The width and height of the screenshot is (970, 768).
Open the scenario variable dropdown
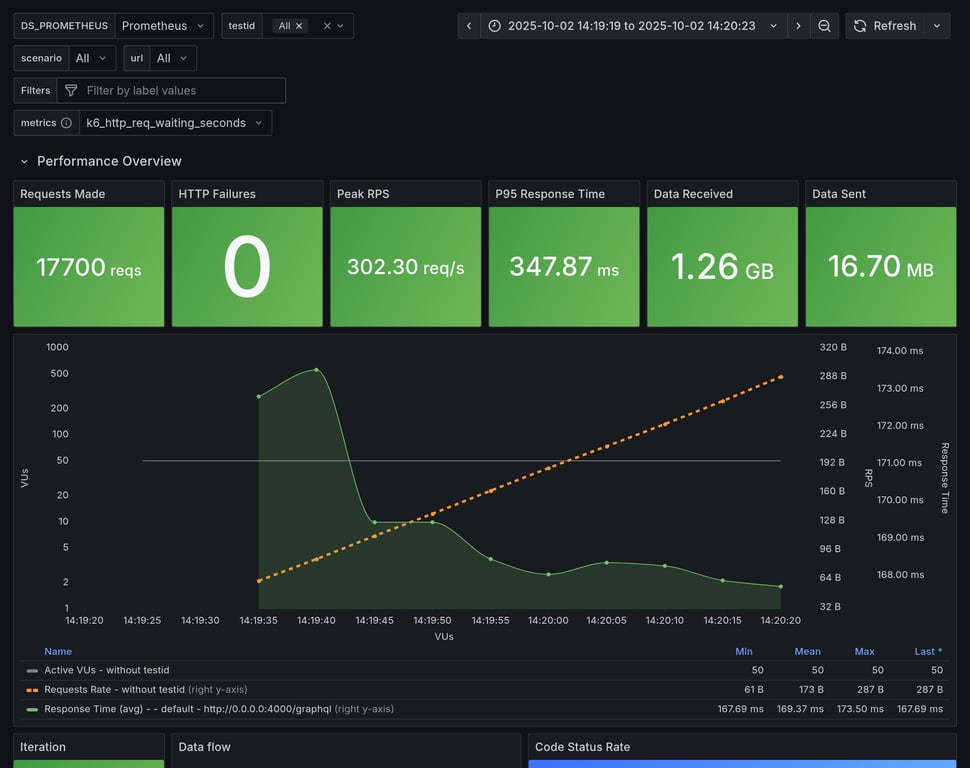[92, 58]
